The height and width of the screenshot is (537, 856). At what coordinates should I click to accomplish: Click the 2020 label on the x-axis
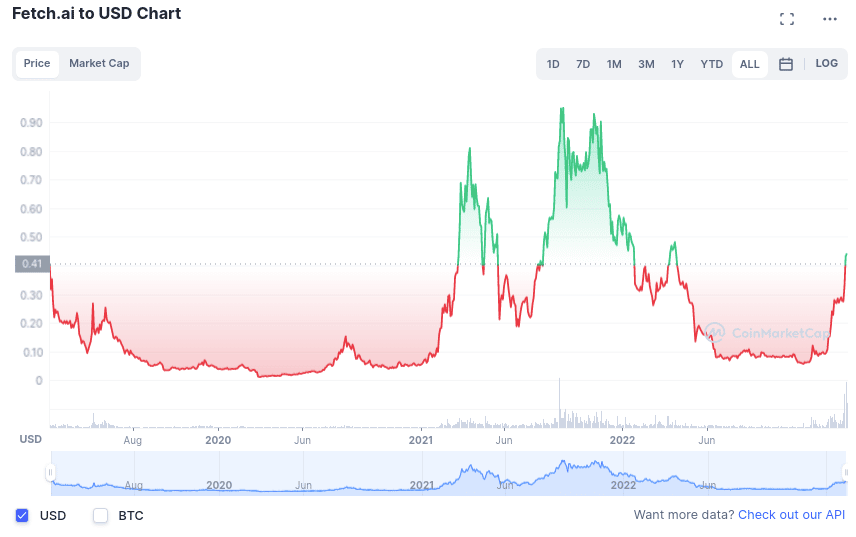click(x=218, y=440)
